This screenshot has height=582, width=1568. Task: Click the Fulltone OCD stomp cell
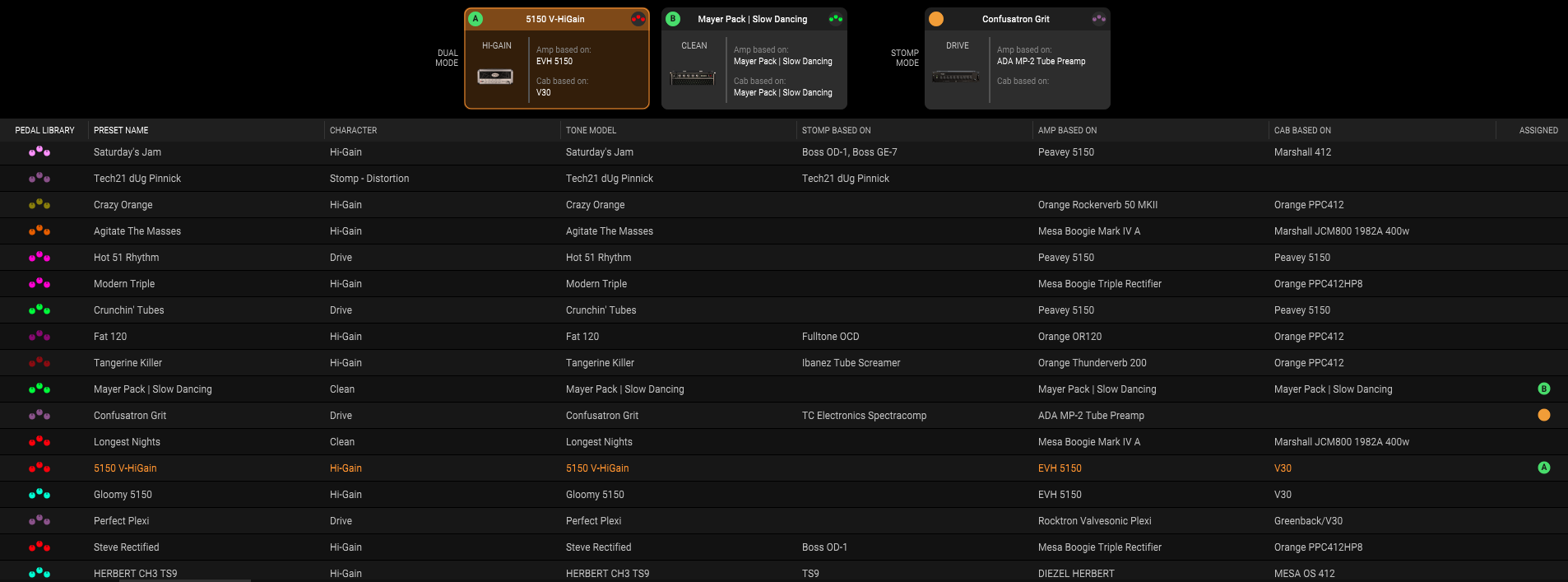(831, 337)
